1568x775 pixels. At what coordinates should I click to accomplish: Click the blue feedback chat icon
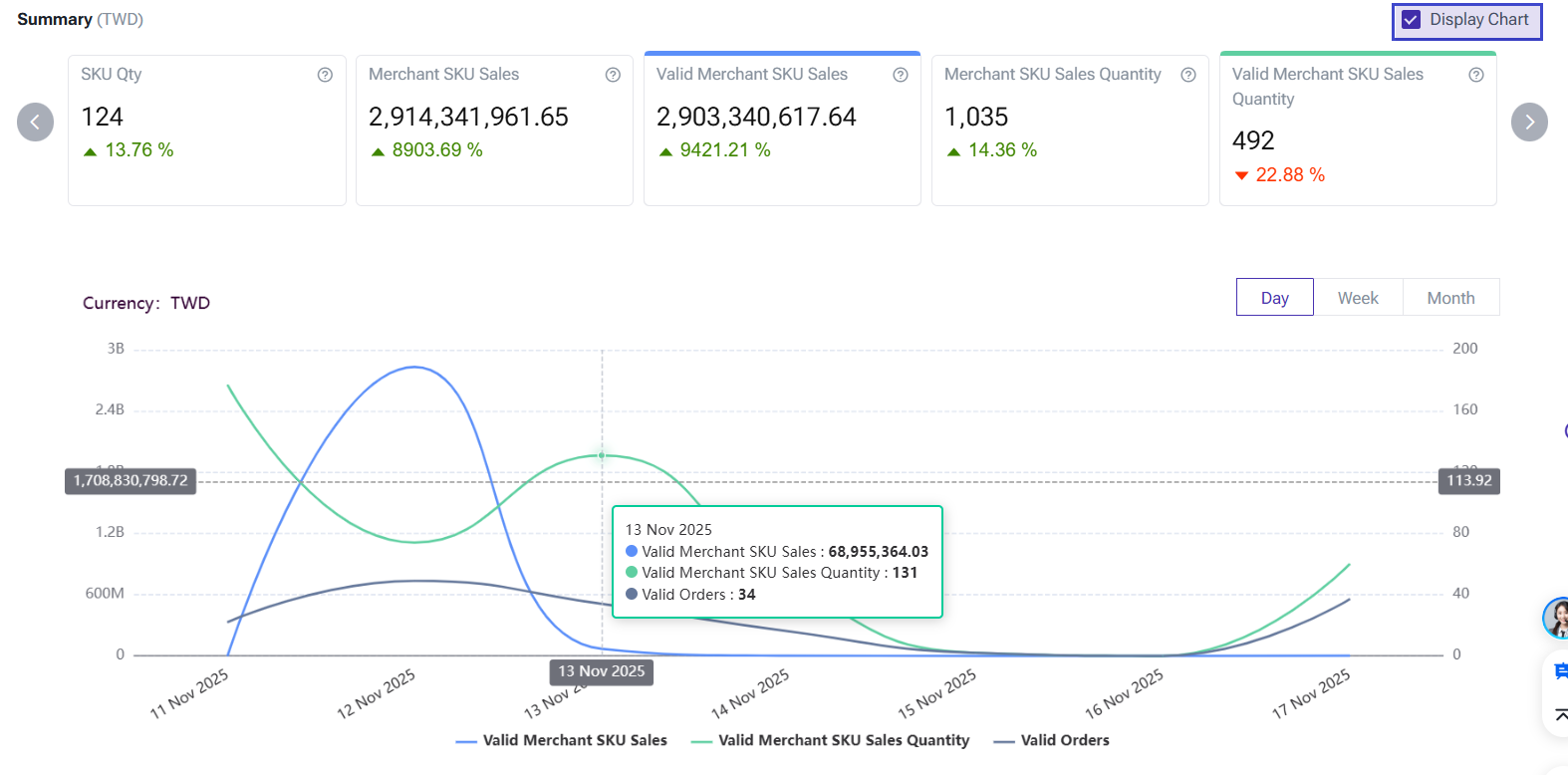point(1560,671)
